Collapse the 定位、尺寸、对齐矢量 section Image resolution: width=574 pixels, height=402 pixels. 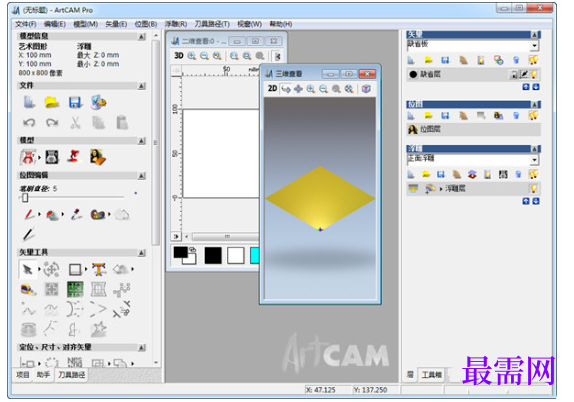pos(142,347)
